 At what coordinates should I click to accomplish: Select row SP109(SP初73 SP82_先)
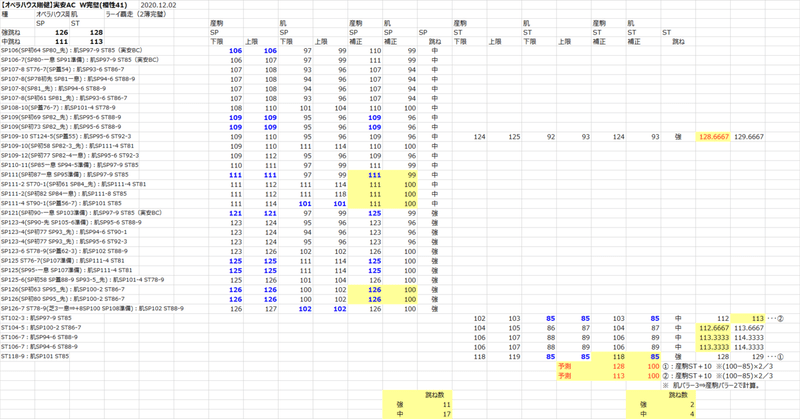click(61, 127)
